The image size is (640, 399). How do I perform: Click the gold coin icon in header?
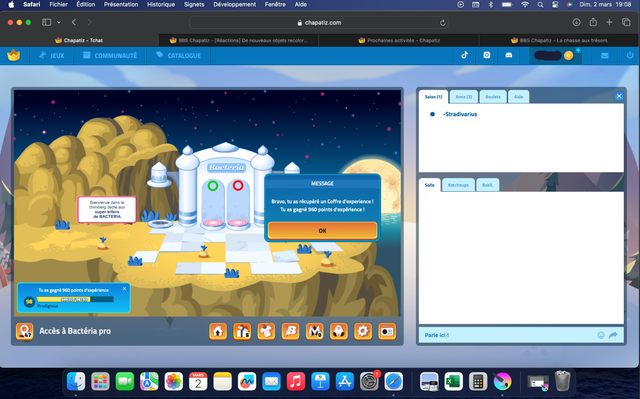tap(568, 55)
